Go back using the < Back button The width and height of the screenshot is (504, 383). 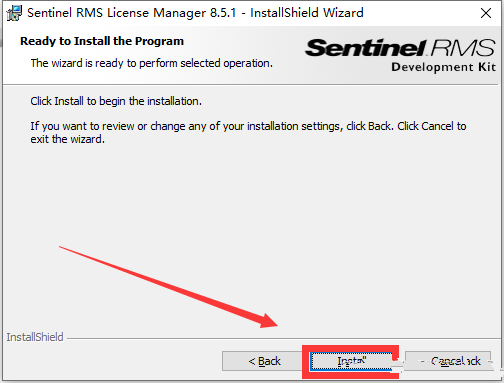coord(263,361)
